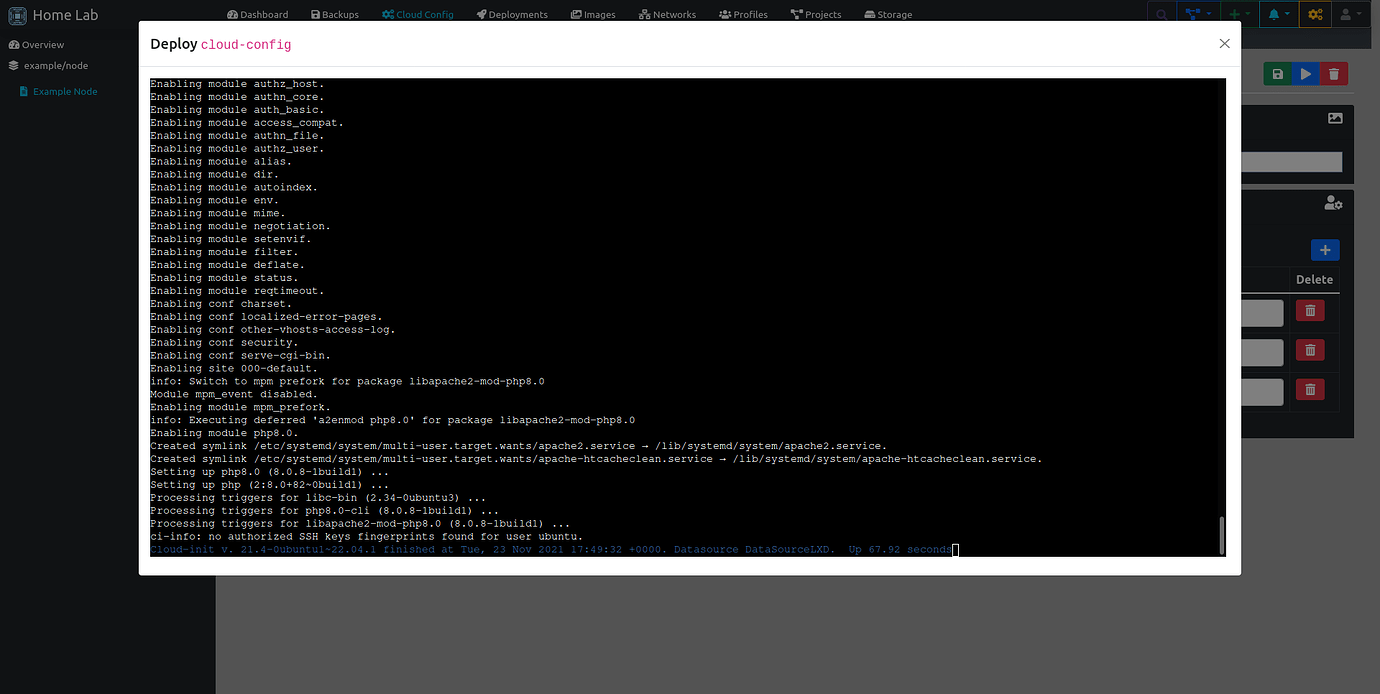Click line 'Processing triggers for libc-bin'
1380x694 pixels.
(x=318, y=498)
